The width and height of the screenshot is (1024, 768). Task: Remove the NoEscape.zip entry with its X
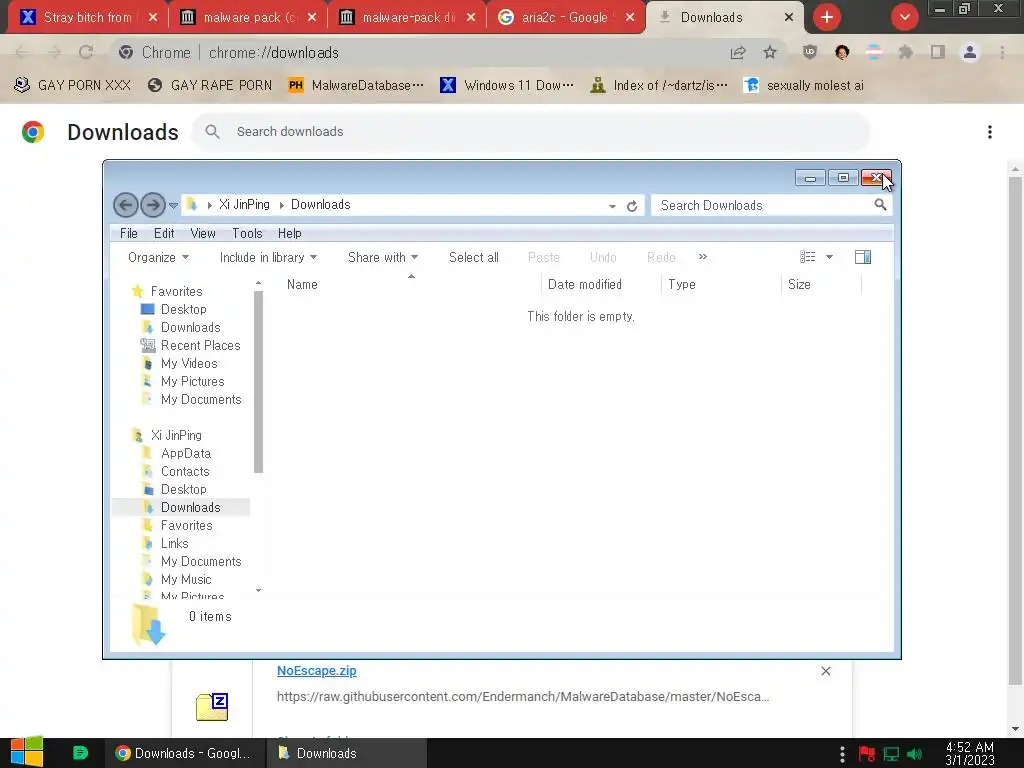pyautogui.click(x=825, y=671)
